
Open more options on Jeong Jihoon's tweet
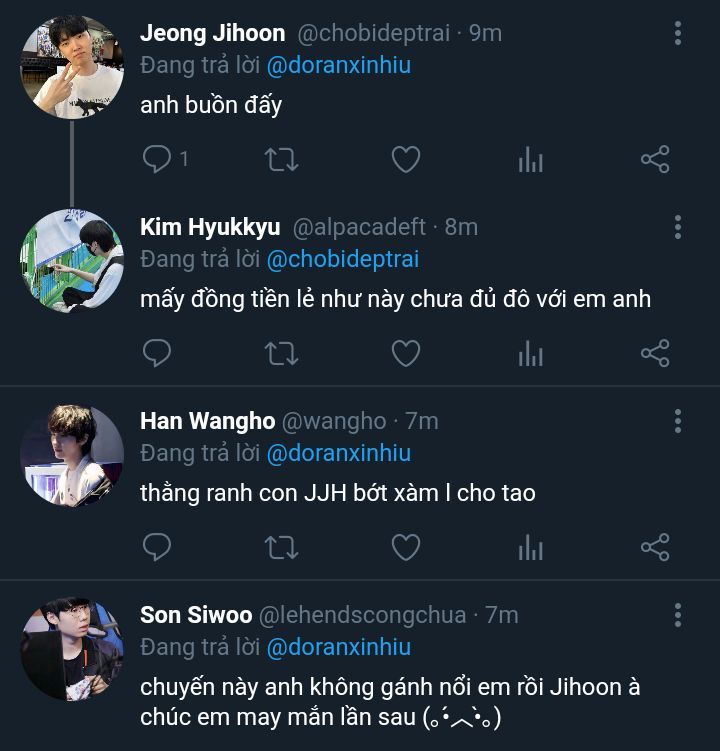click(678, 34)
